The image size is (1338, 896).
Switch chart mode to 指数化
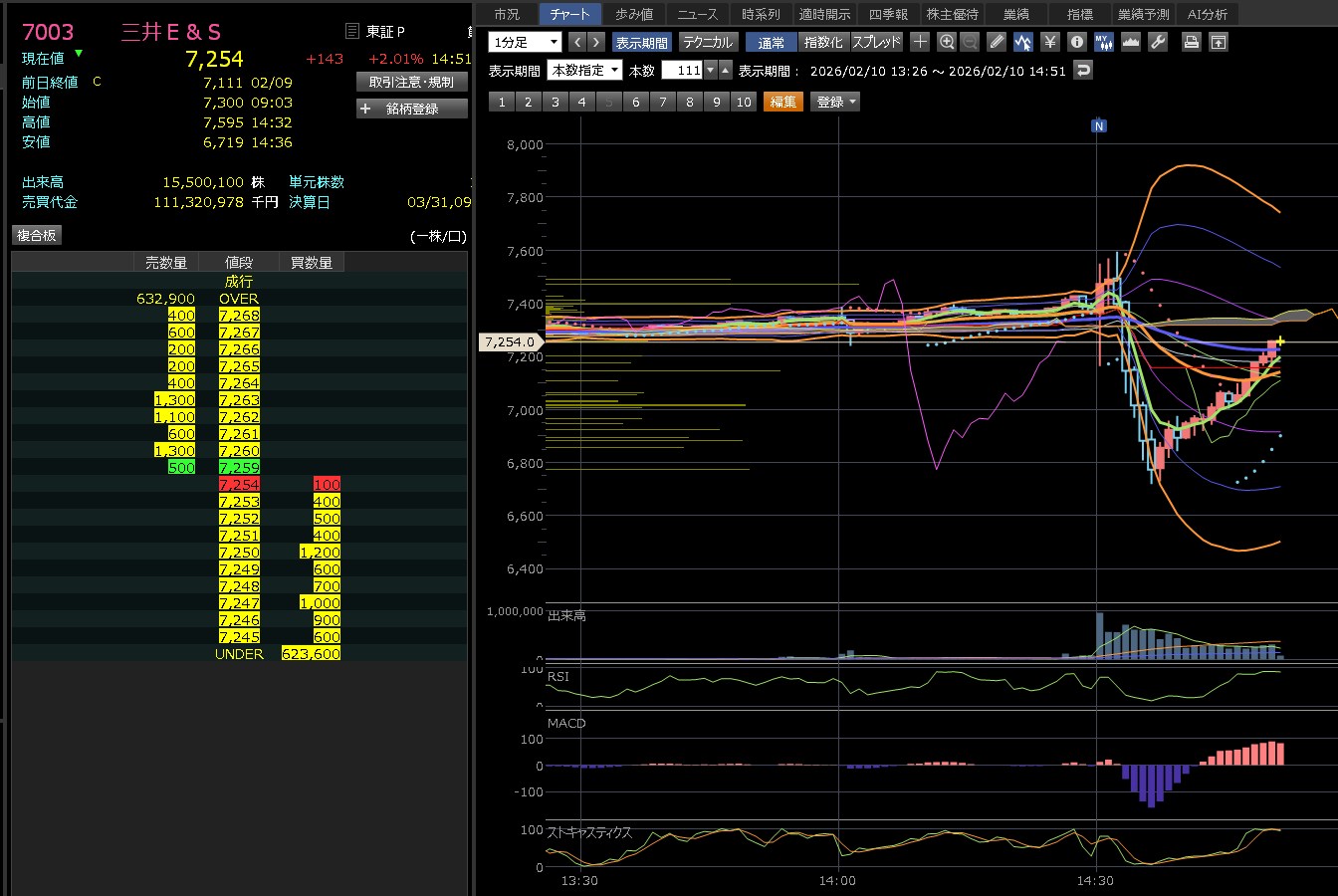click(823, 43)
